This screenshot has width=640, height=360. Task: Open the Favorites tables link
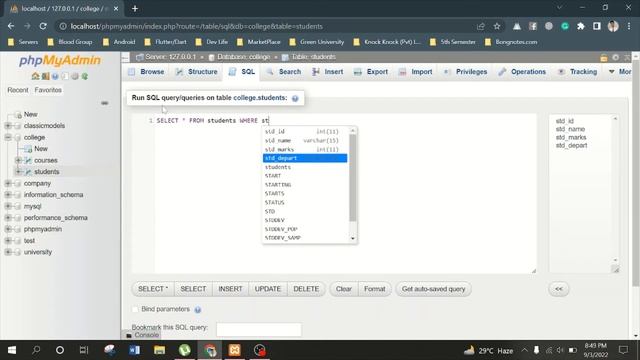coord(48,90)
